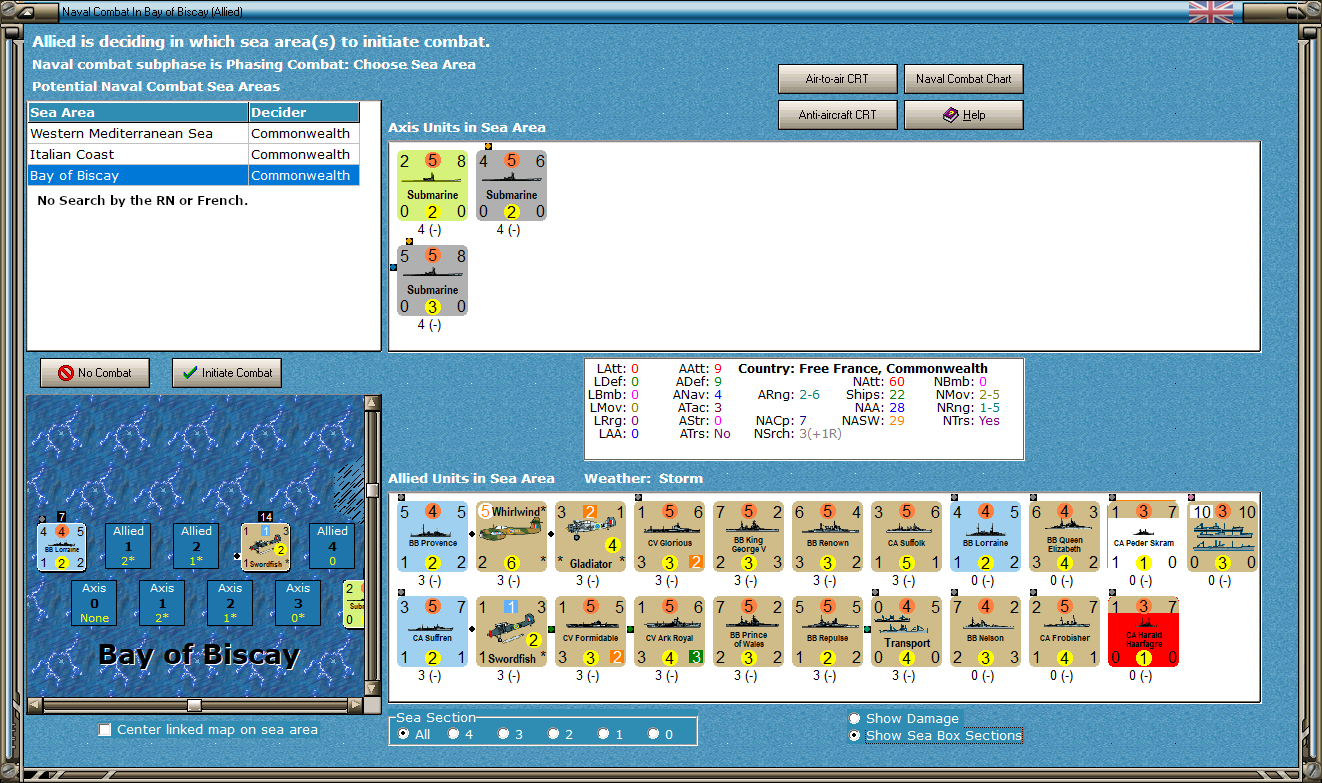Click the Axis 0 sea box

point(94,603)
